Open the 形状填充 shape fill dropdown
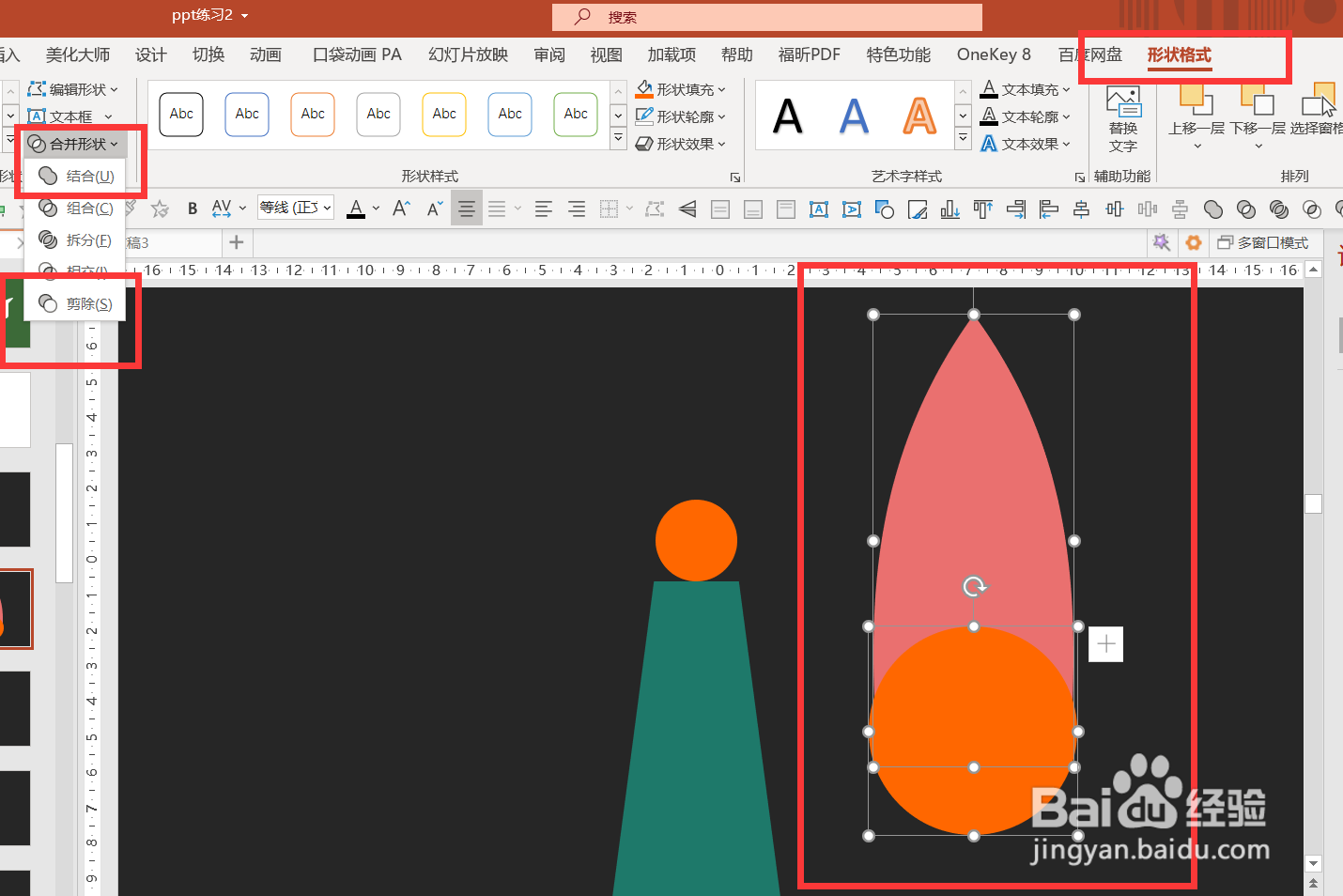Image resolution: width=1343 pixels, height=896 pixels. click(x=681, y=89)
